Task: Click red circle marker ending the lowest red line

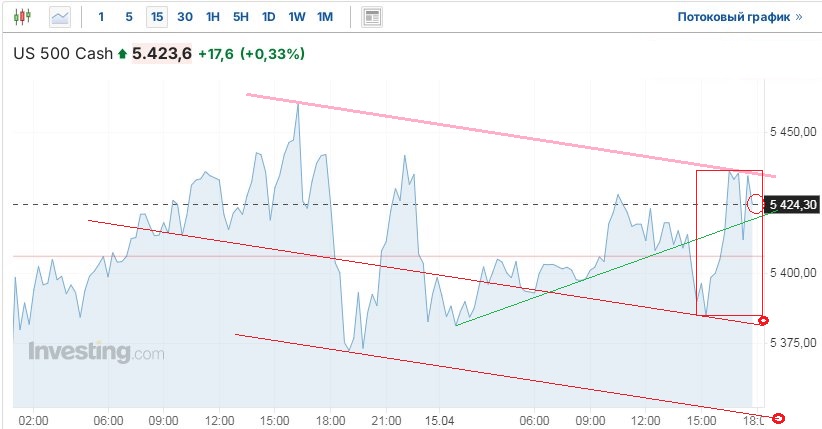Action: [x=778, y=418]
